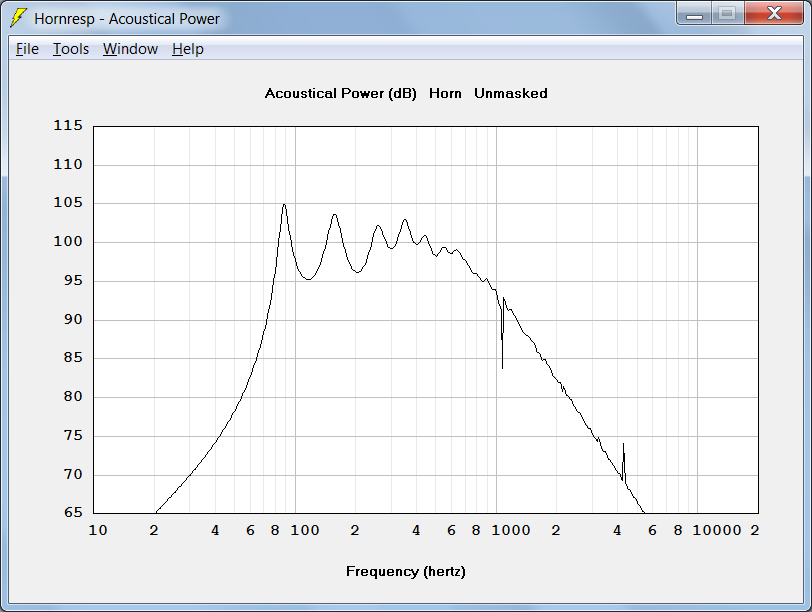Click the 100 dB y-axis label
The image size is (812, 612).
pos(68,241)
